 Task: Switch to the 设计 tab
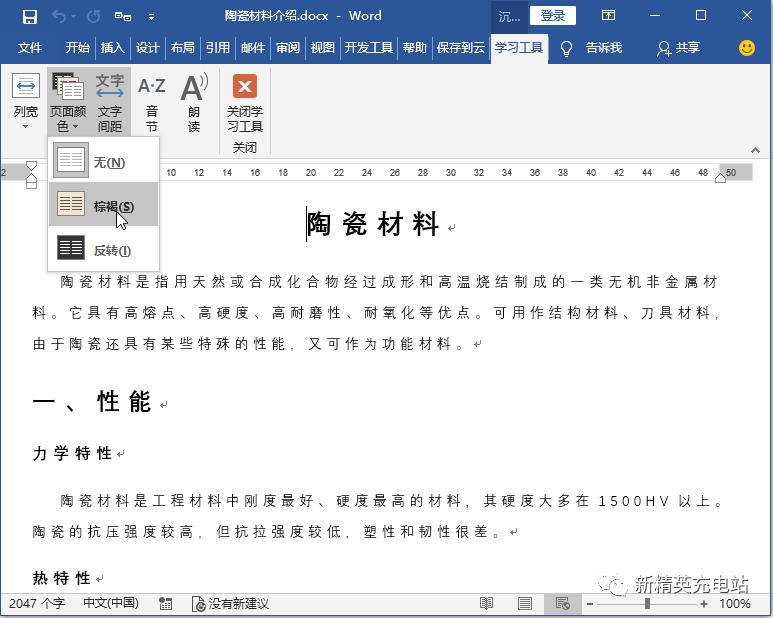tap(147, 48)
